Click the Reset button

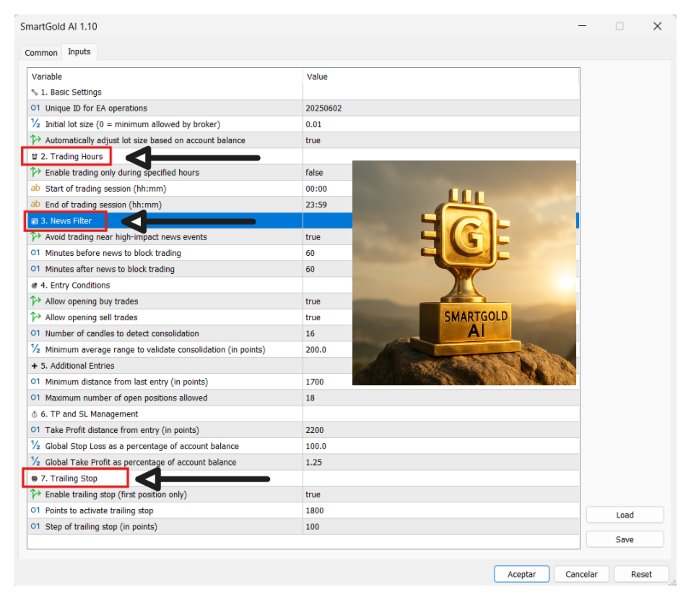[641, 574]
